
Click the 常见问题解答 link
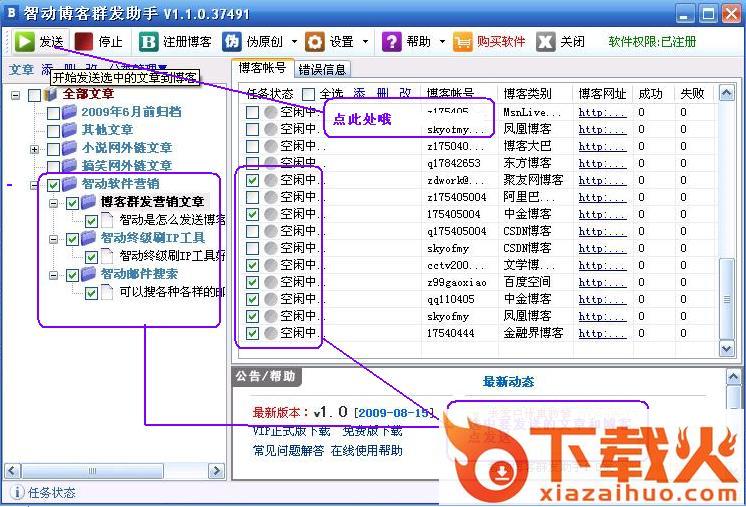click(x=289, y=451)
